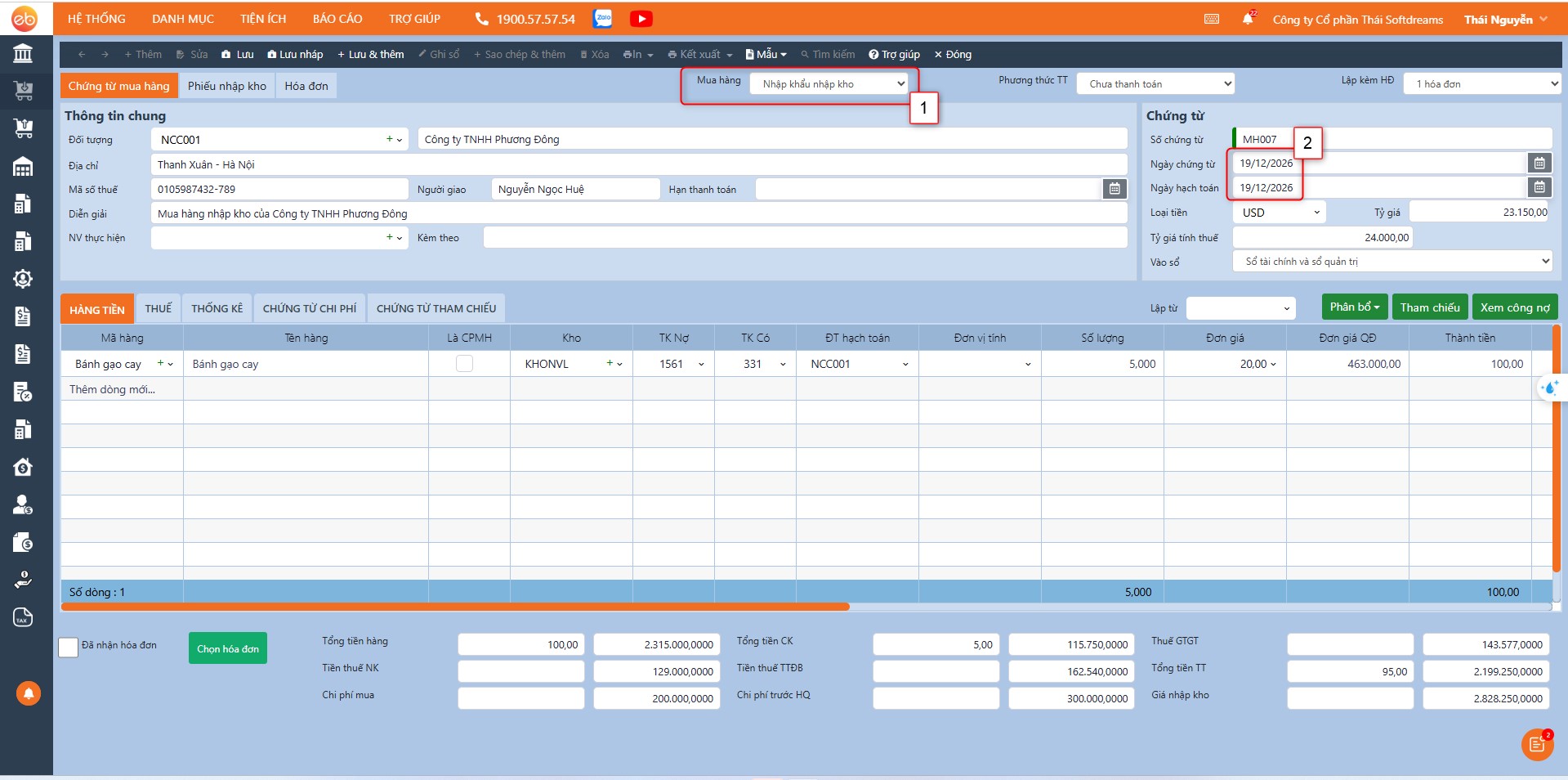Open the Phương thức TT dropdown
This screenshot has width=1568, height=780.
point(1155,84)
